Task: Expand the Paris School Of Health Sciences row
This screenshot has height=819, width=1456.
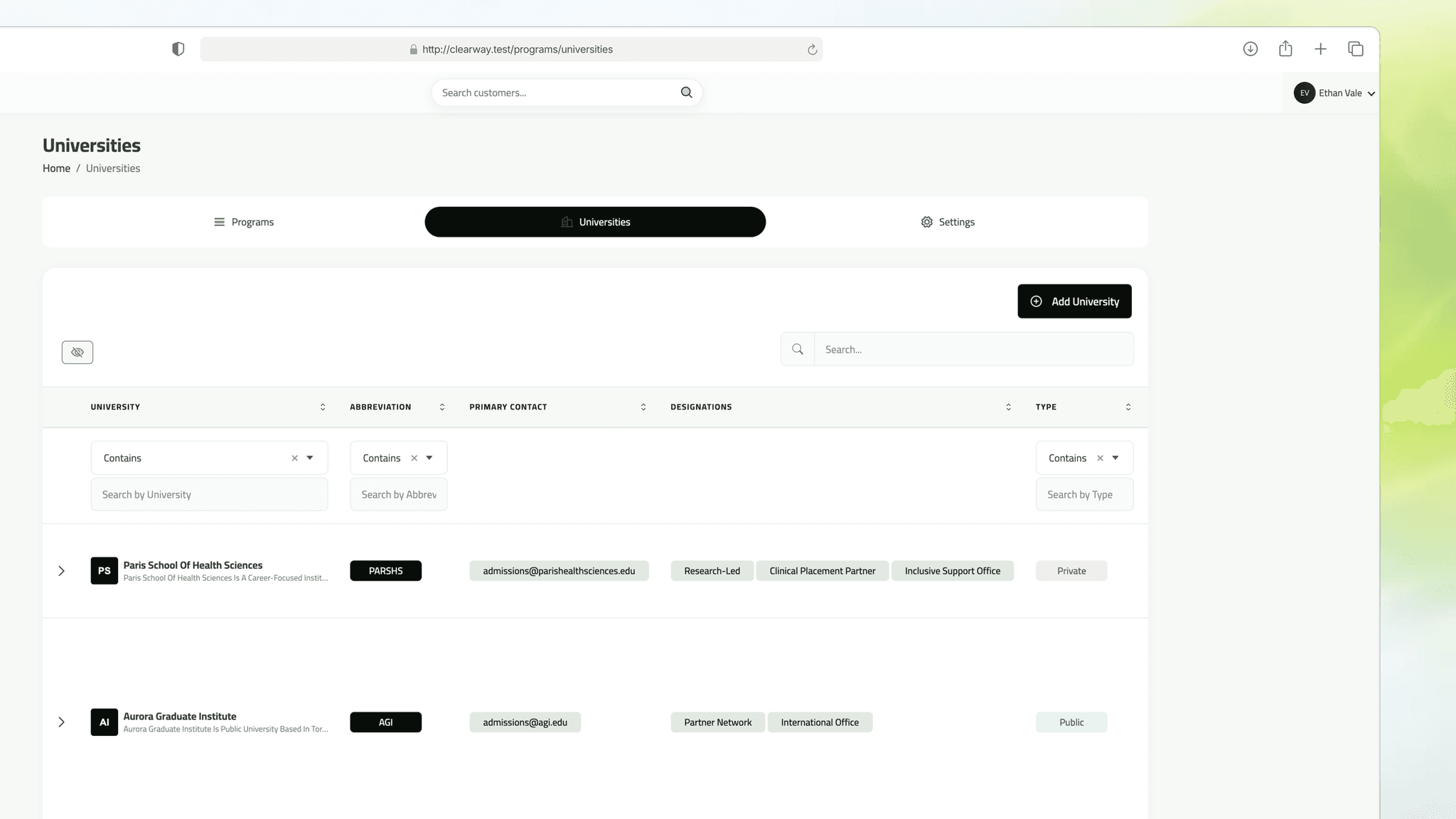Action: pyautogui.click(x=62, y=571)
